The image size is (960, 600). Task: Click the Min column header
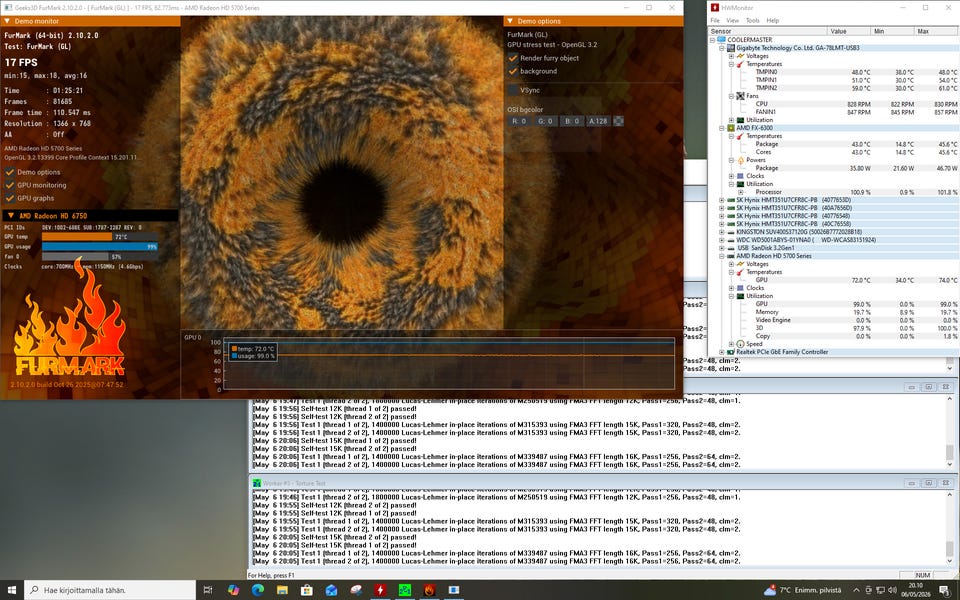pyautogui.click(x=893, y=31)
